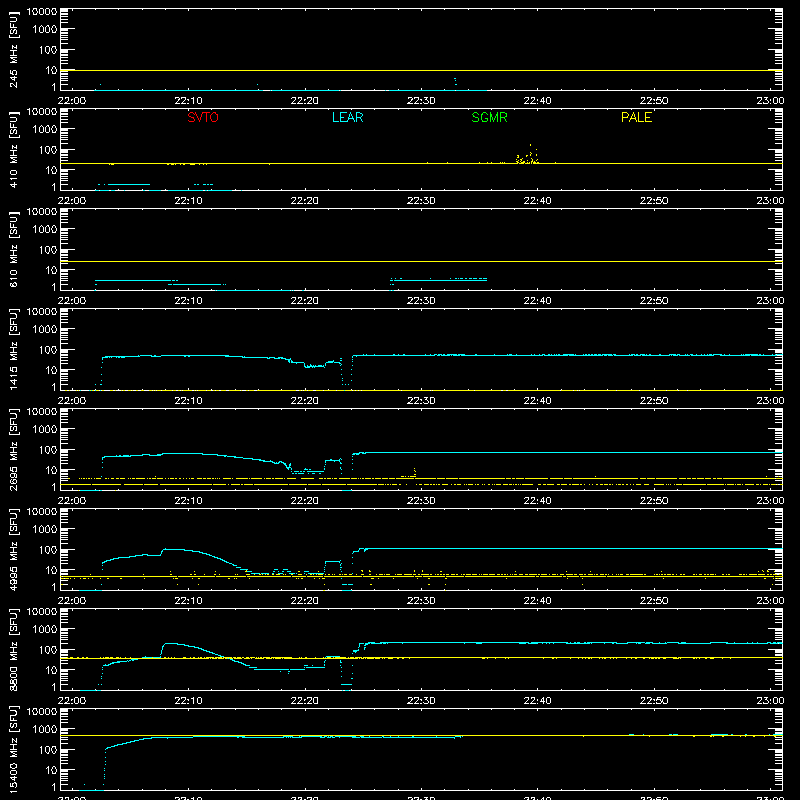Click 22:50 tick label under 1415 MHz plot

(x=654, y=401)
